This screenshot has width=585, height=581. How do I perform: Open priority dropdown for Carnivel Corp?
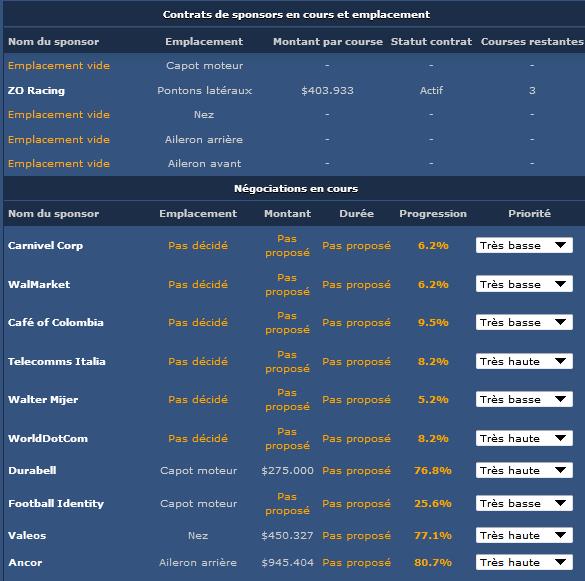click(x=524, y=246)
